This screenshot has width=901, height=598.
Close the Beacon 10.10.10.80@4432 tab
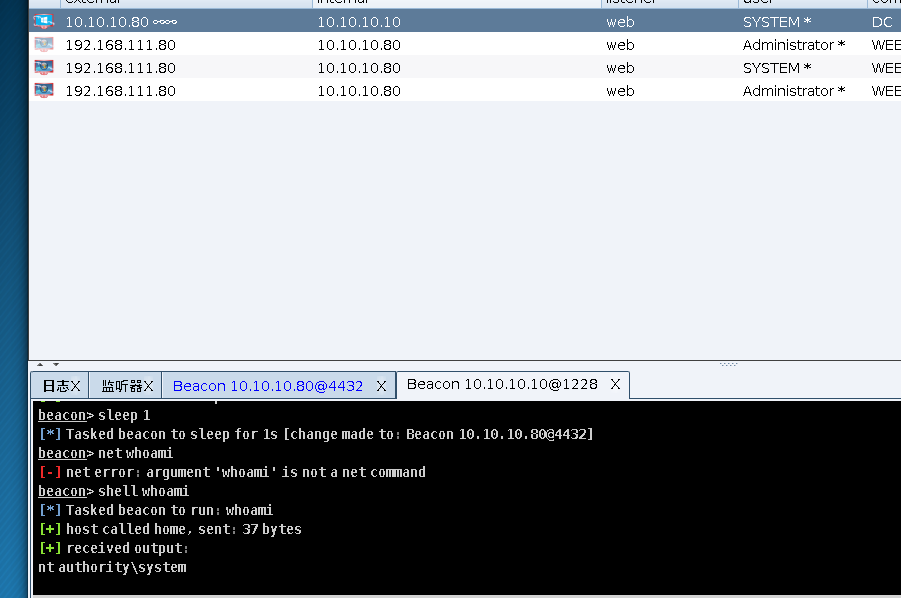click(381, 386)
